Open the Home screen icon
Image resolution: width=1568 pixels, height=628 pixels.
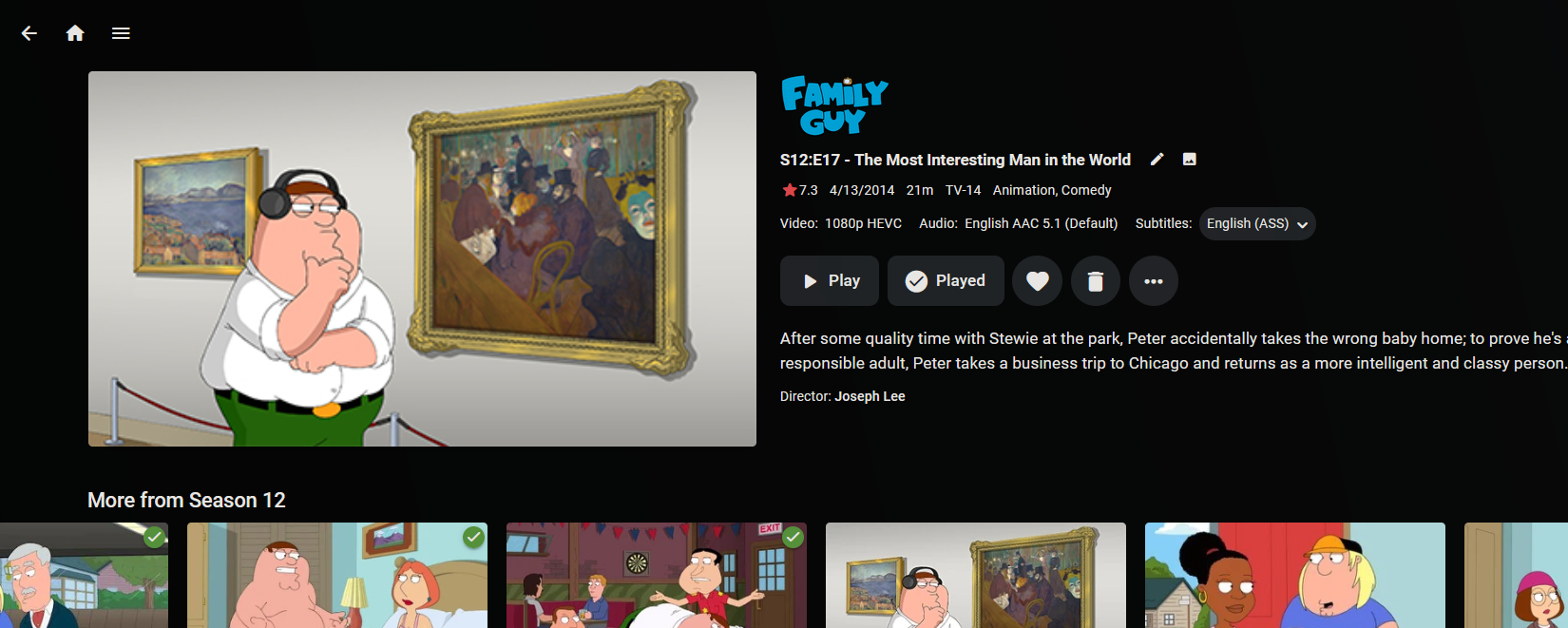pos(75,33)
